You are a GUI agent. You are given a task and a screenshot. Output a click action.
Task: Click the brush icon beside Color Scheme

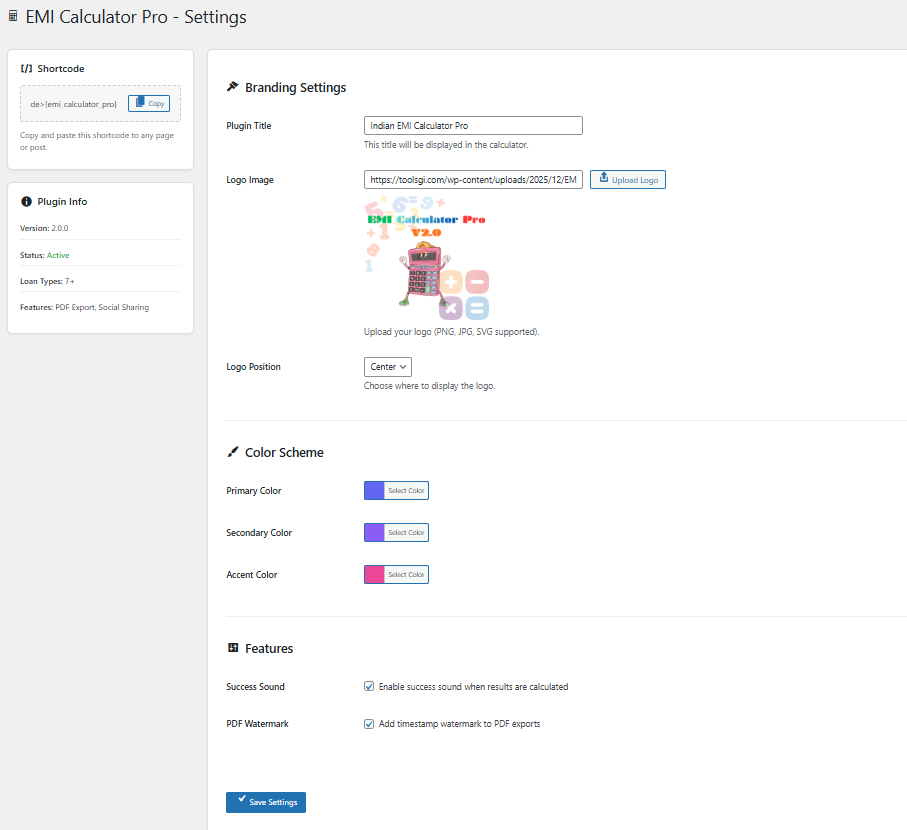233,452
